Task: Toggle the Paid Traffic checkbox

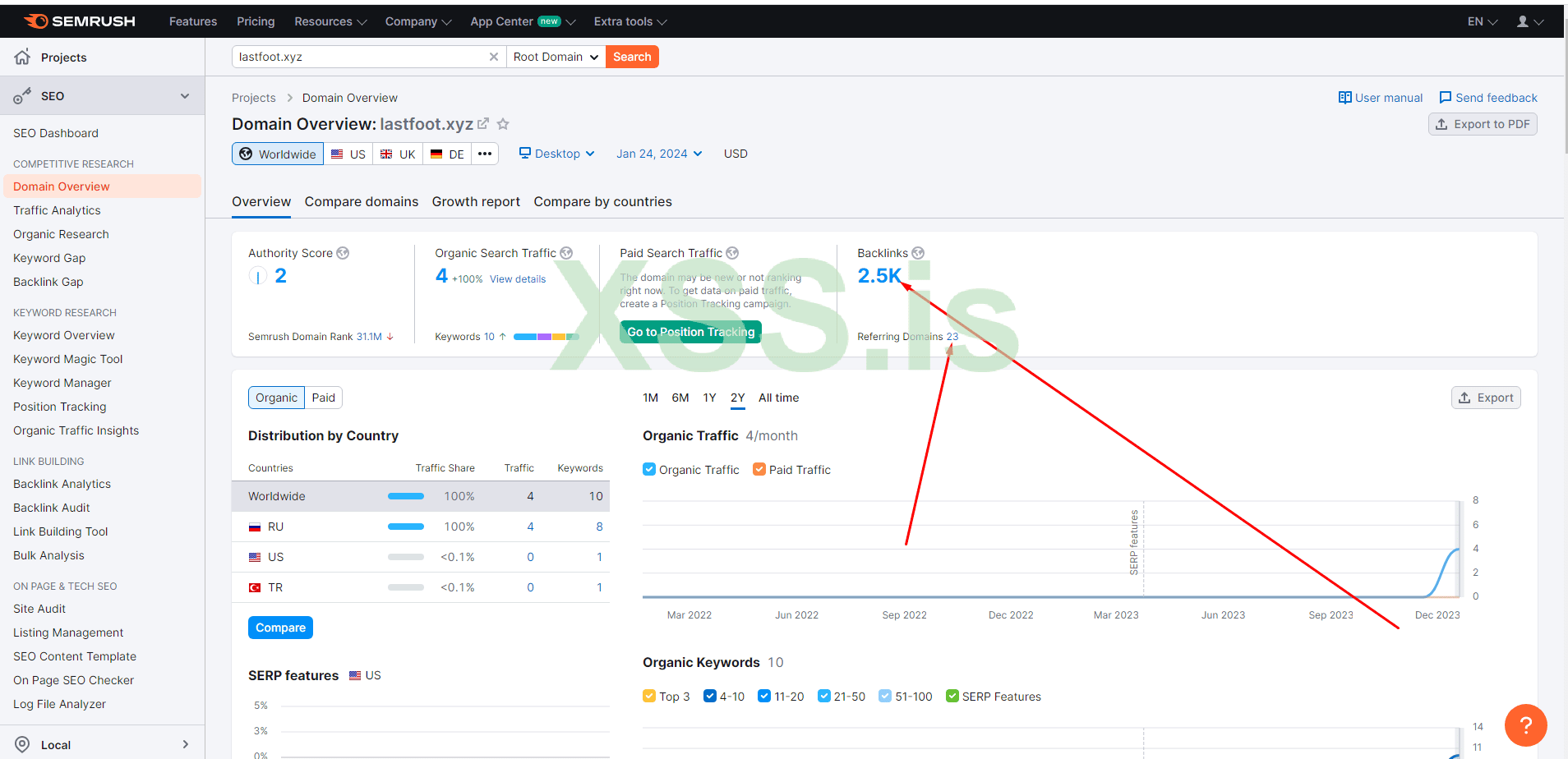Action: (x=759, y=469)
